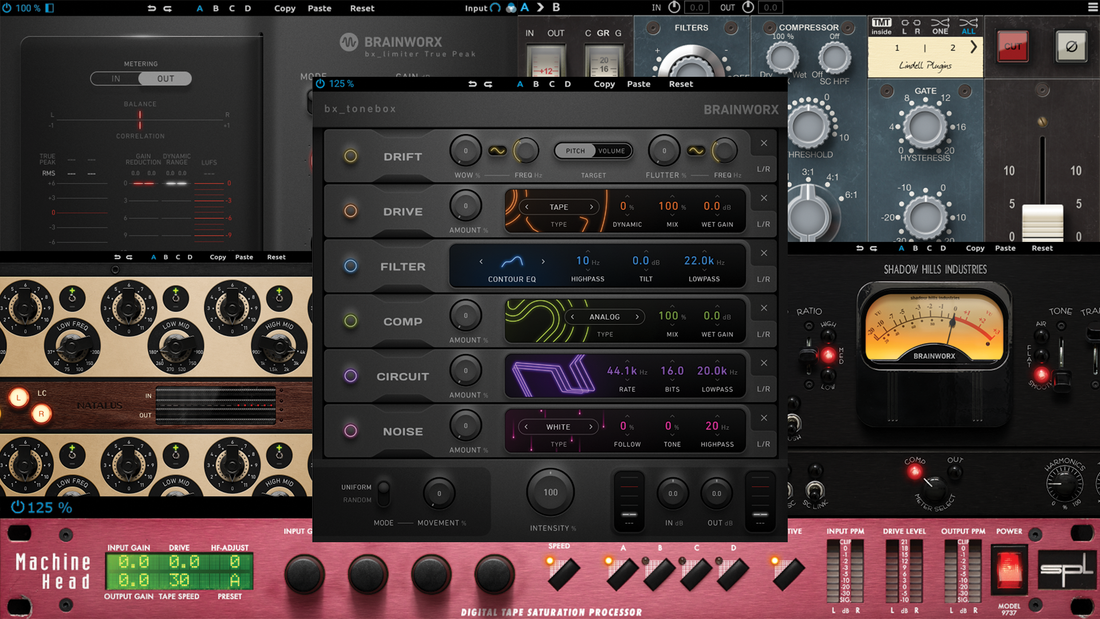Switch to snapshot B in bx_tonebox
This screenshot has height=619, width=1100.
pos(535,84)
